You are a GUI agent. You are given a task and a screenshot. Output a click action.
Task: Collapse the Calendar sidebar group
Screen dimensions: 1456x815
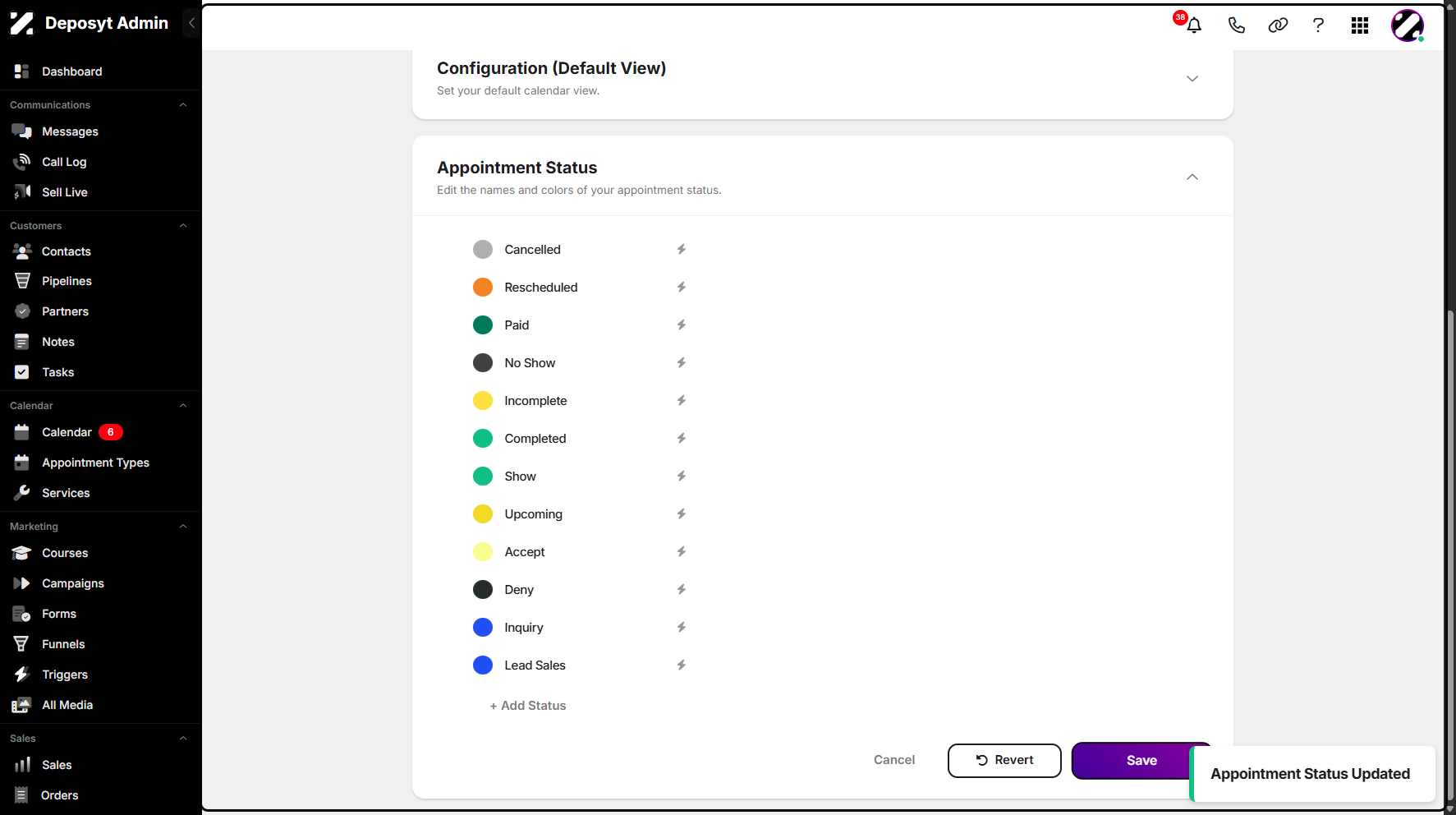[x=183, y=406]
